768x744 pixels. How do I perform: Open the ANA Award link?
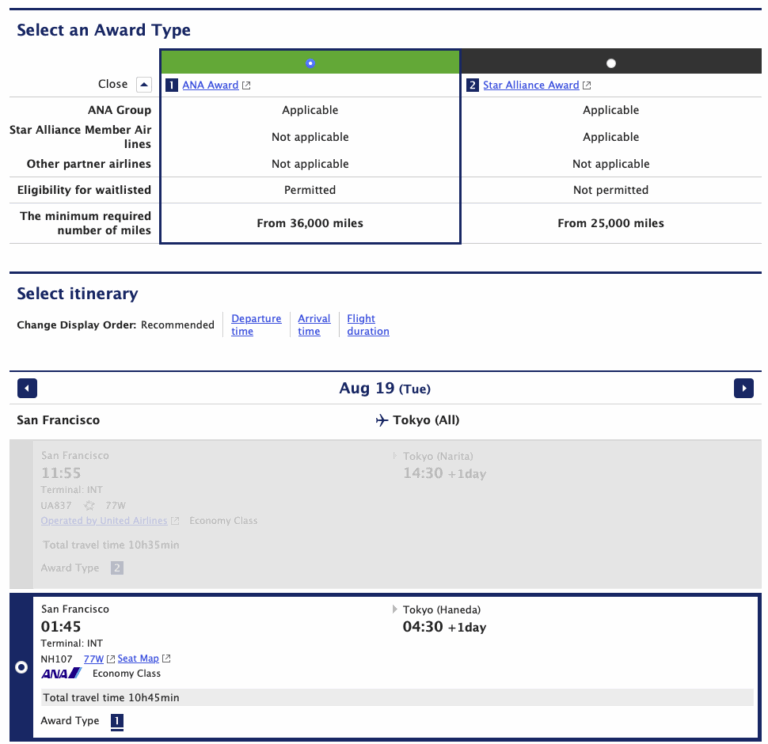[x=210, y=85]
